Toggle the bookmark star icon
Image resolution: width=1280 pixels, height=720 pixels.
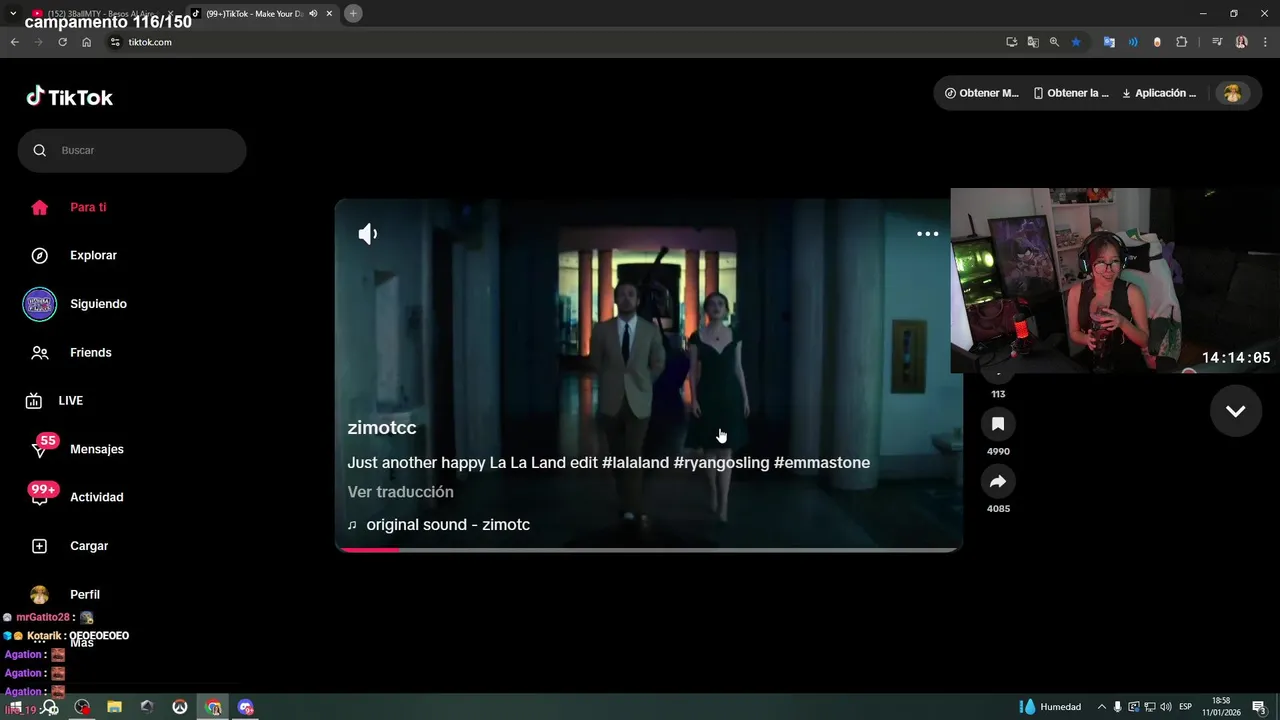click(x=1076, y=42)
